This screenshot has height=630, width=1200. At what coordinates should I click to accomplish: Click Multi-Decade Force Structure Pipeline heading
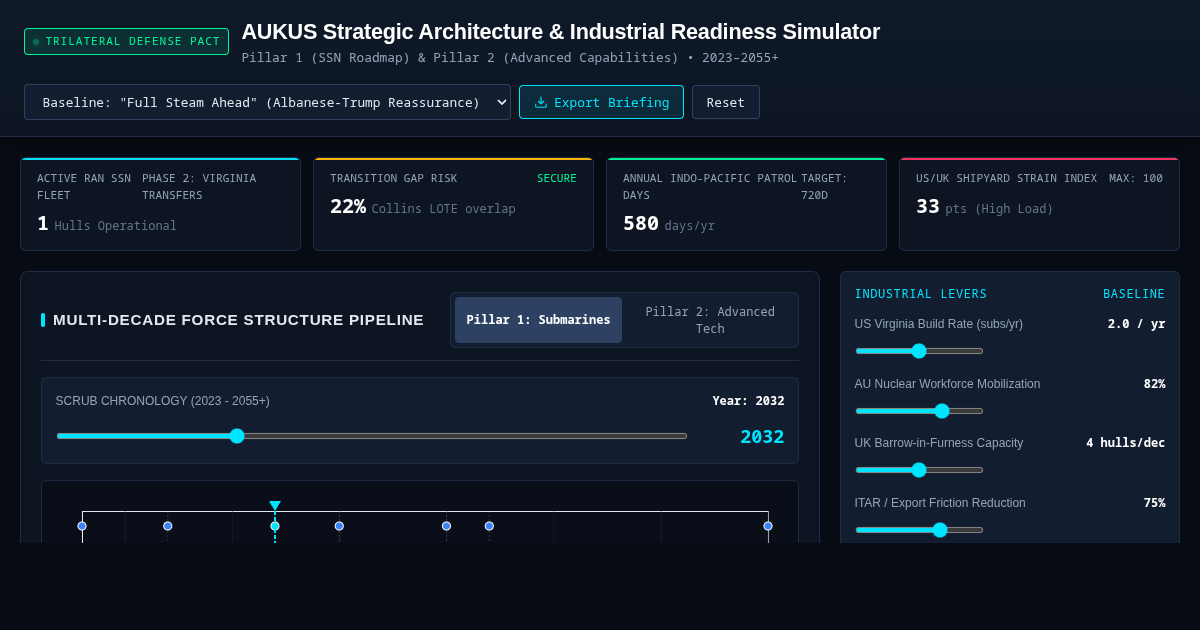coord(238,320)
